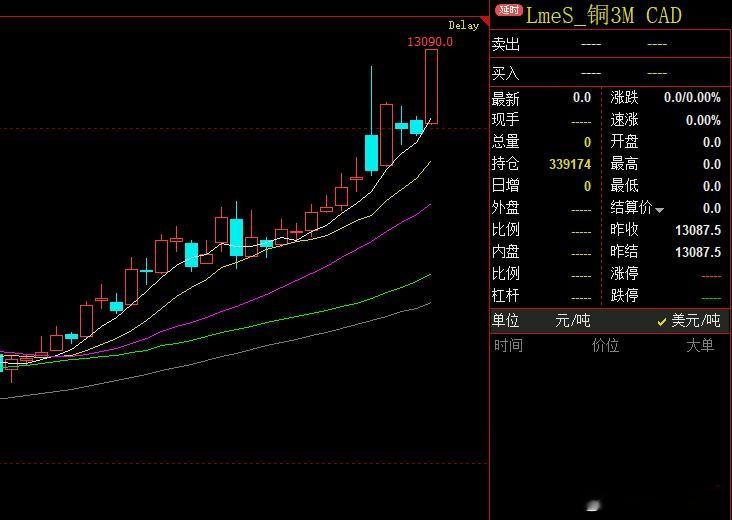This screenshot has height=520, width=732.
Task: Click the 内盘 label
Action: point(506,252)
